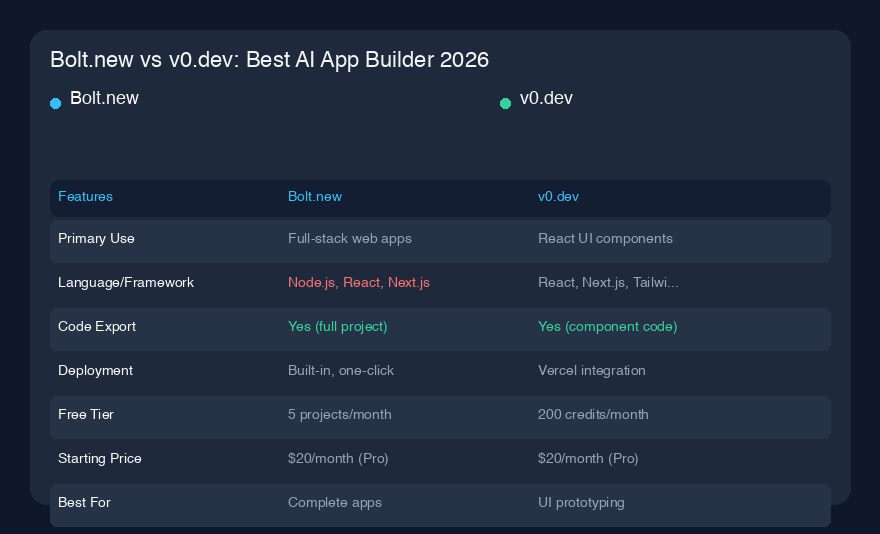This screenshot has width=880, height=534.
Task: Select the Starting Price row label
Action: pyautogui.click(x=100, y=459)
